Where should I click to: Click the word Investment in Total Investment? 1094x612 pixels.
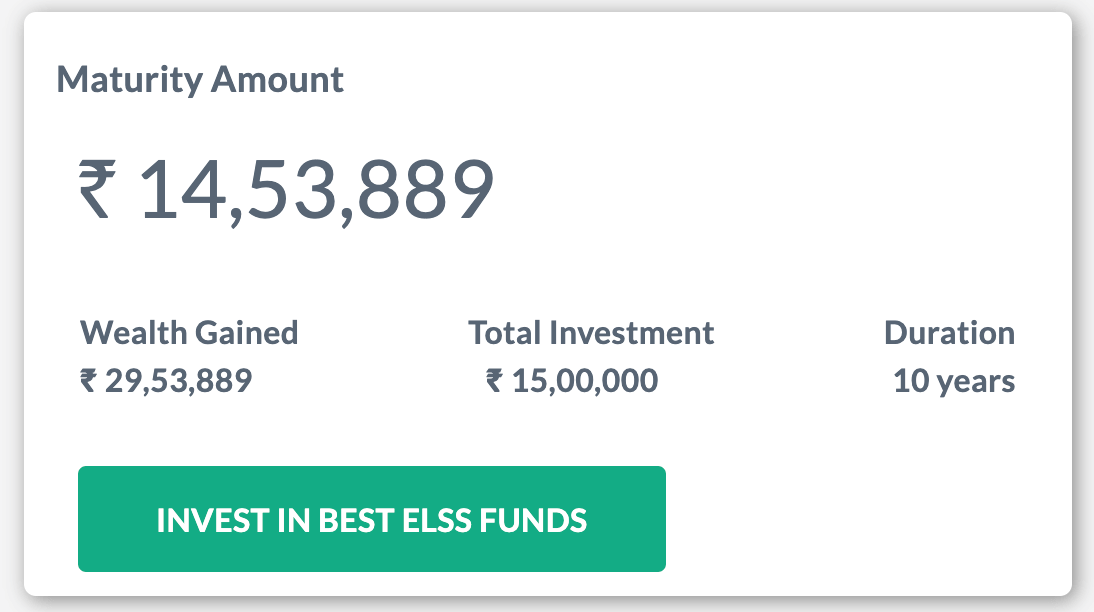point(637,332)
